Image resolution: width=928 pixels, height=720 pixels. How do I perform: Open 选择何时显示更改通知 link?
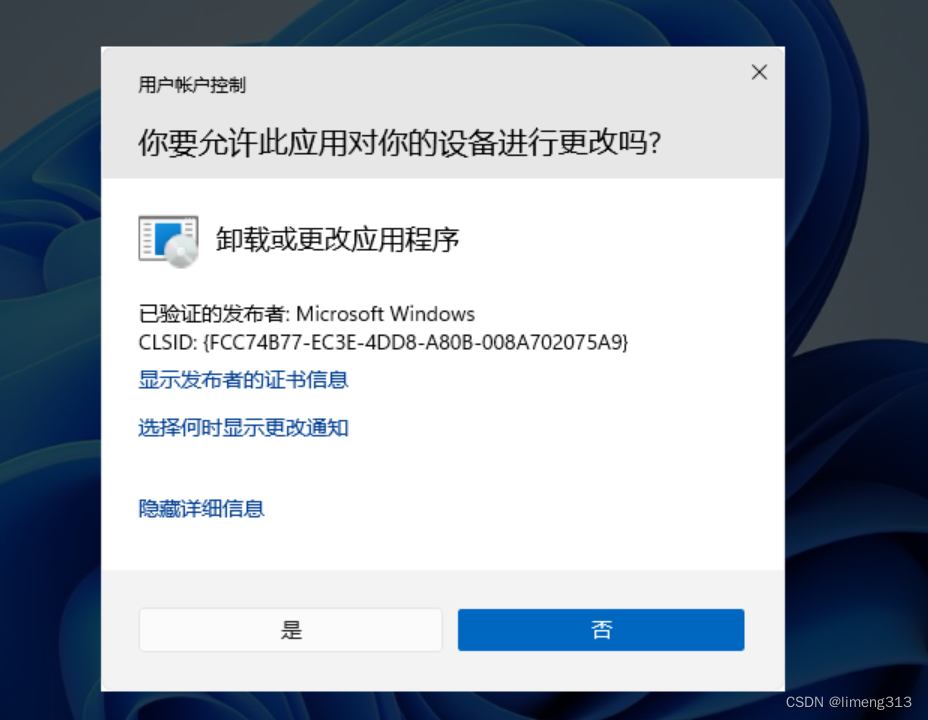coord(243,427)
